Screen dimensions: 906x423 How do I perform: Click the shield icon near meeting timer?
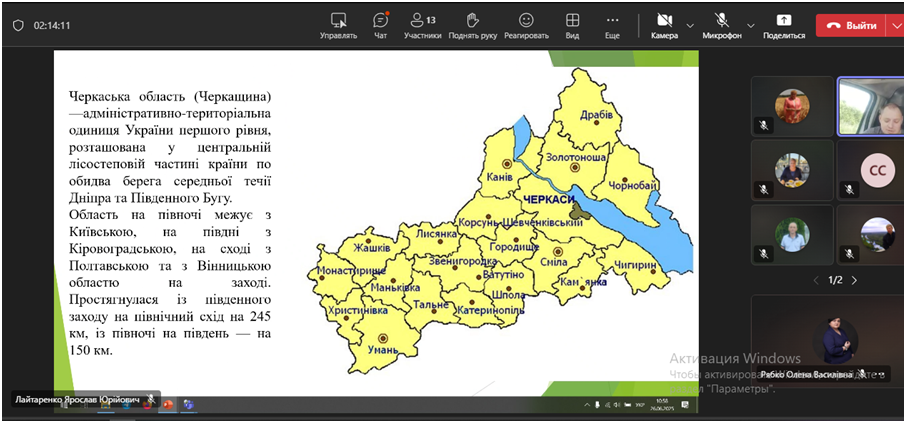pos(17,25)
